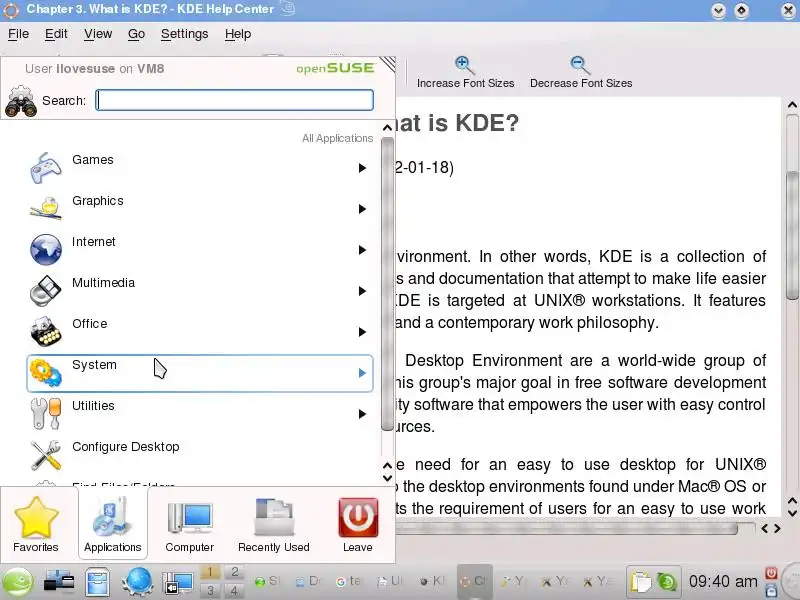
Task: Click the All Applications breadcrumb label
Action: coord(337,138)
